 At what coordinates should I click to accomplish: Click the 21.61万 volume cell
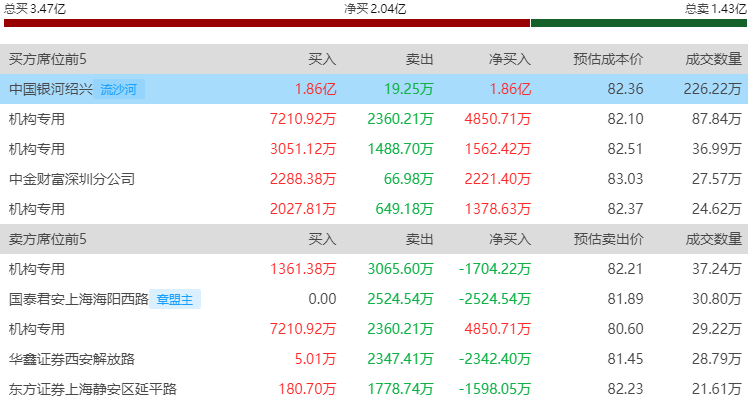(717, 389)
